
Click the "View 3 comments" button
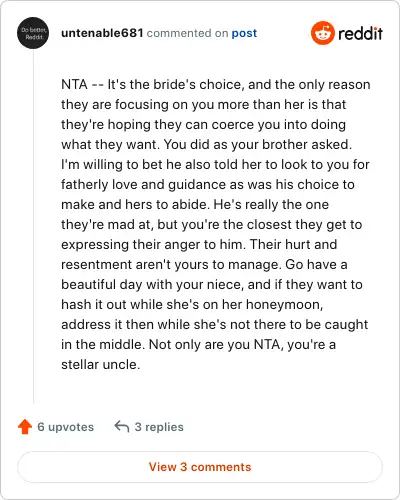200,467
